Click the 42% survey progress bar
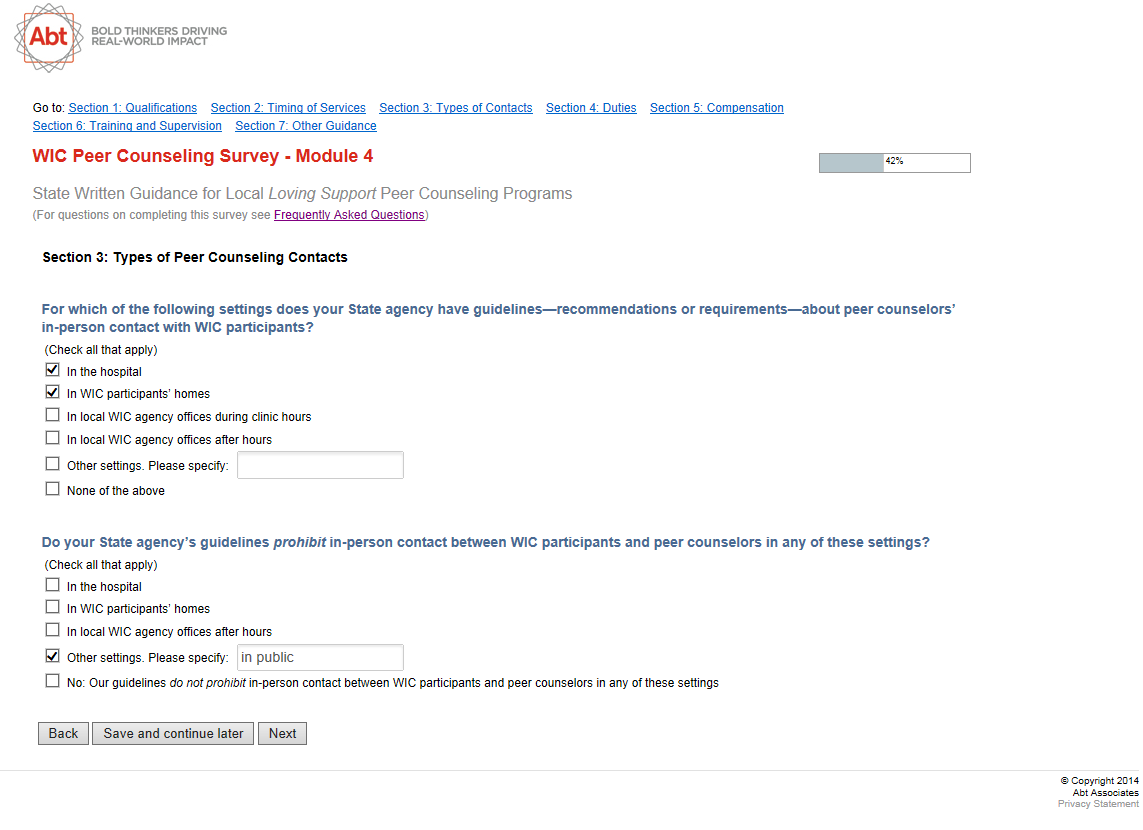 point(894,163)
